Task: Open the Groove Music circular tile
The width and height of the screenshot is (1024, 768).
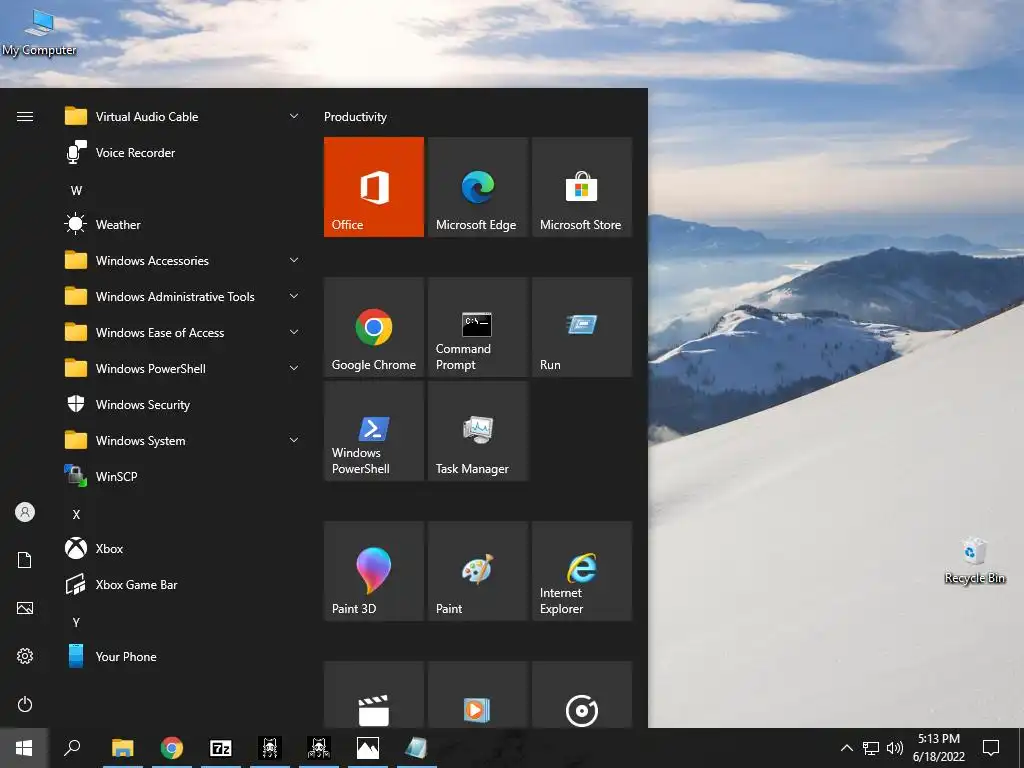Action: pyautogui.click(x=582, y=695)
